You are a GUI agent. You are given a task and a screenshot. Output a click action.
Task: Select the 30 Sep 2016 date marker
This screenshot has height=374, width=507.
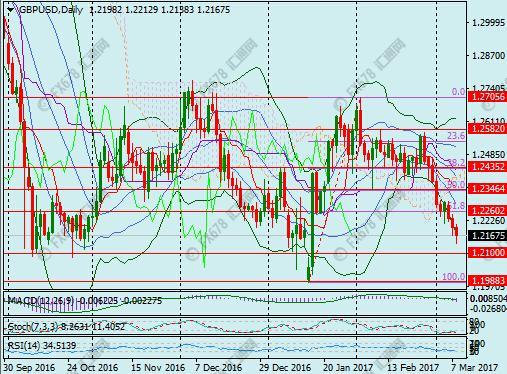[30, 368]
